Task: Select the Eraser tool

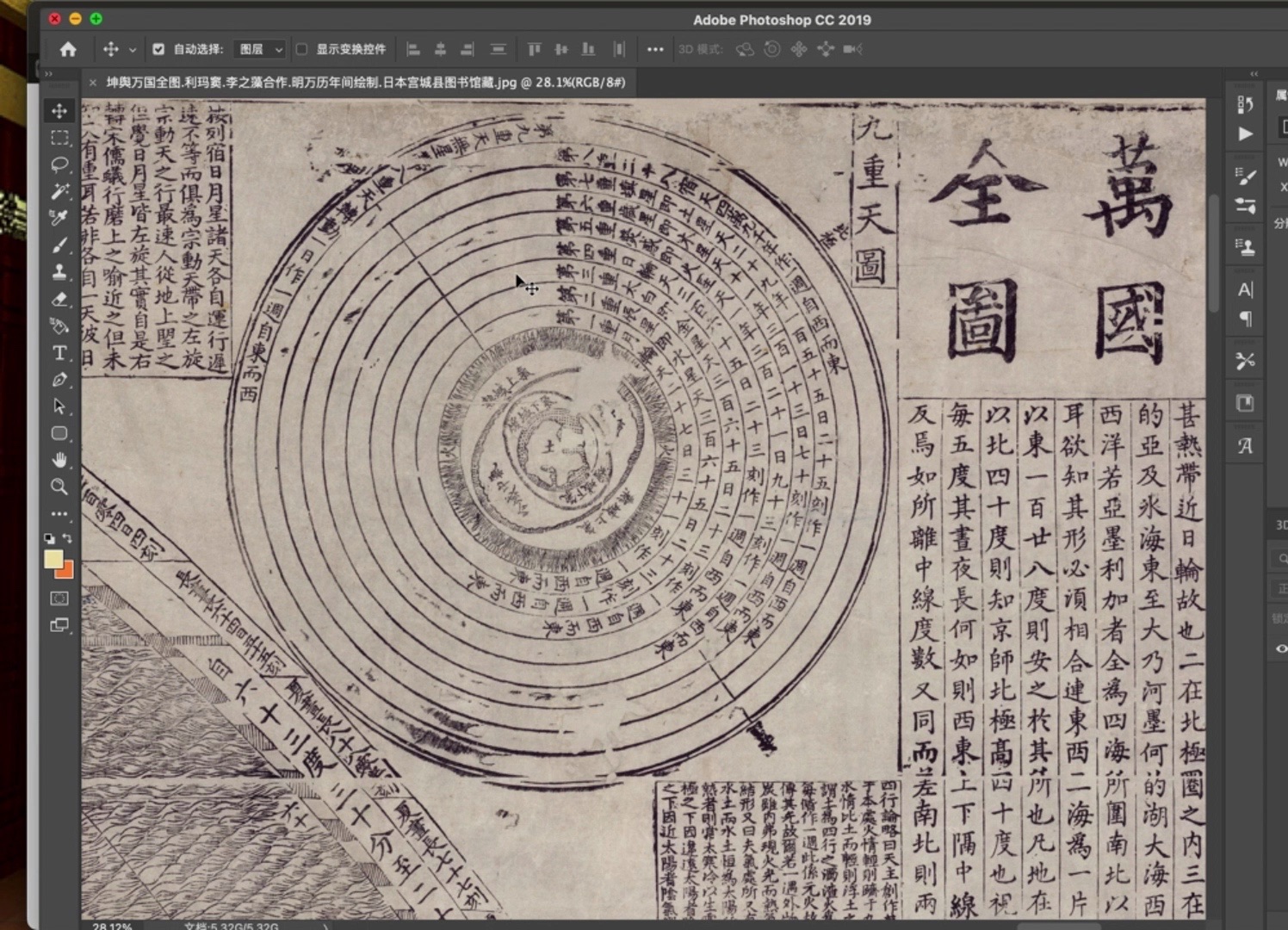Action: coord(59,300)
